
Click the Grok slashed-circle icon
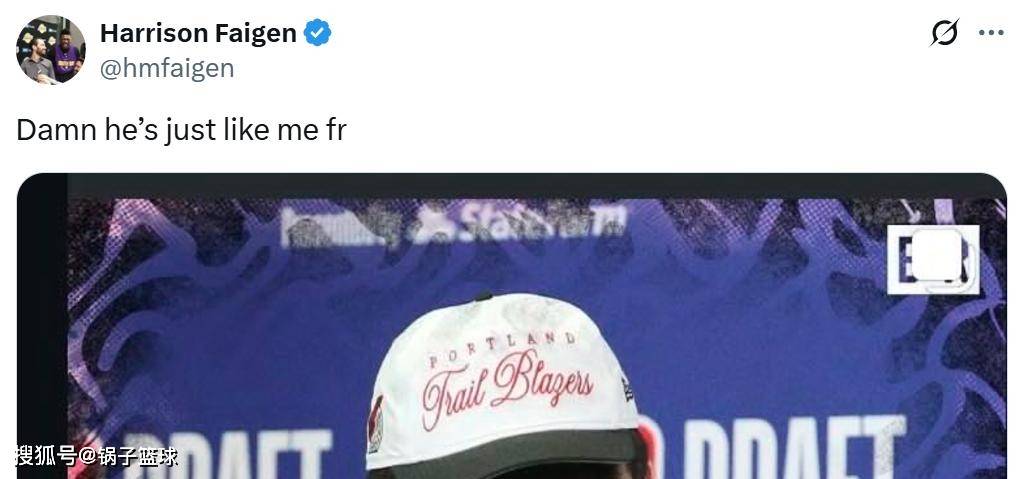944,32
